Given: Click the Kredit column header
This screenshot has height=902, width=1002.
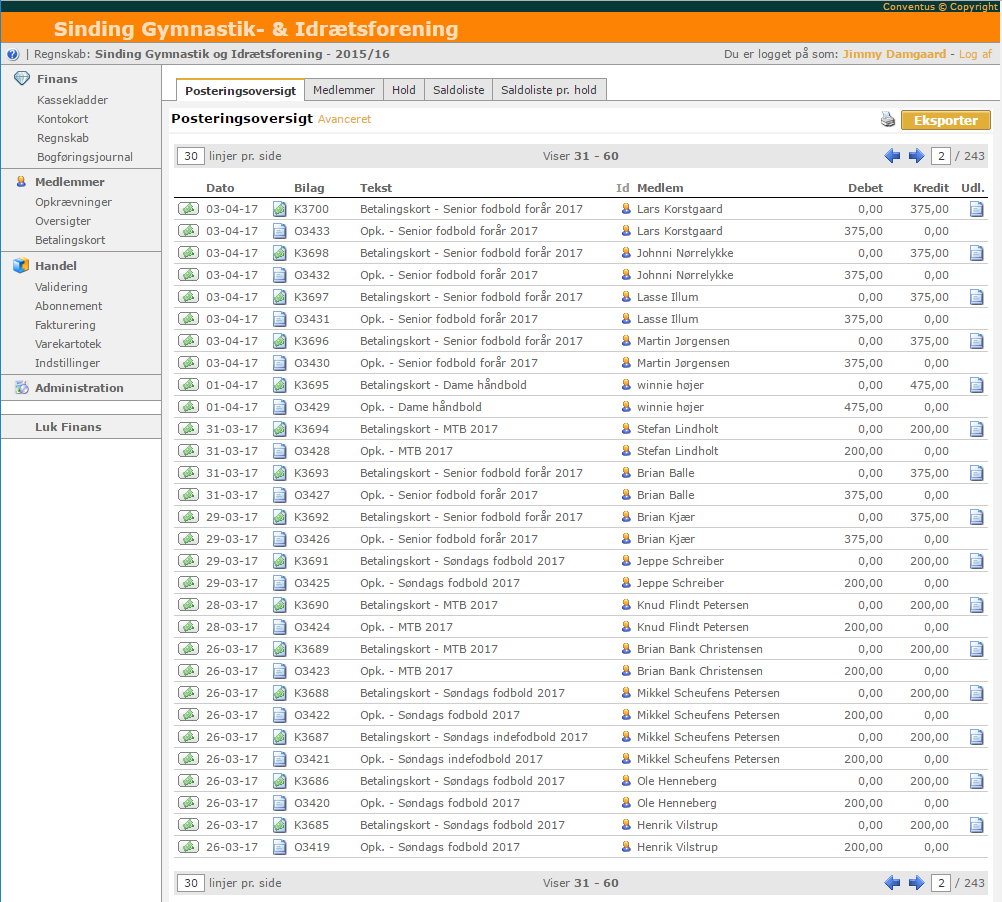Looking at the screenshot, I should [931, 188].
